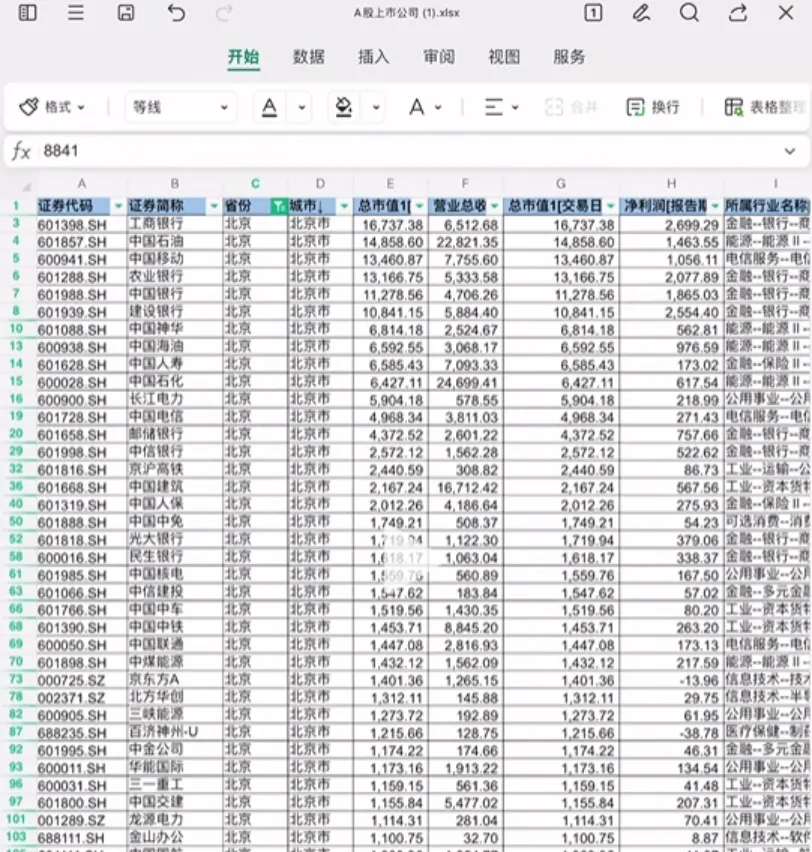Viewport: 812px width, 852px height.
Task: Redo the last undone action
Action: (224, 12)
